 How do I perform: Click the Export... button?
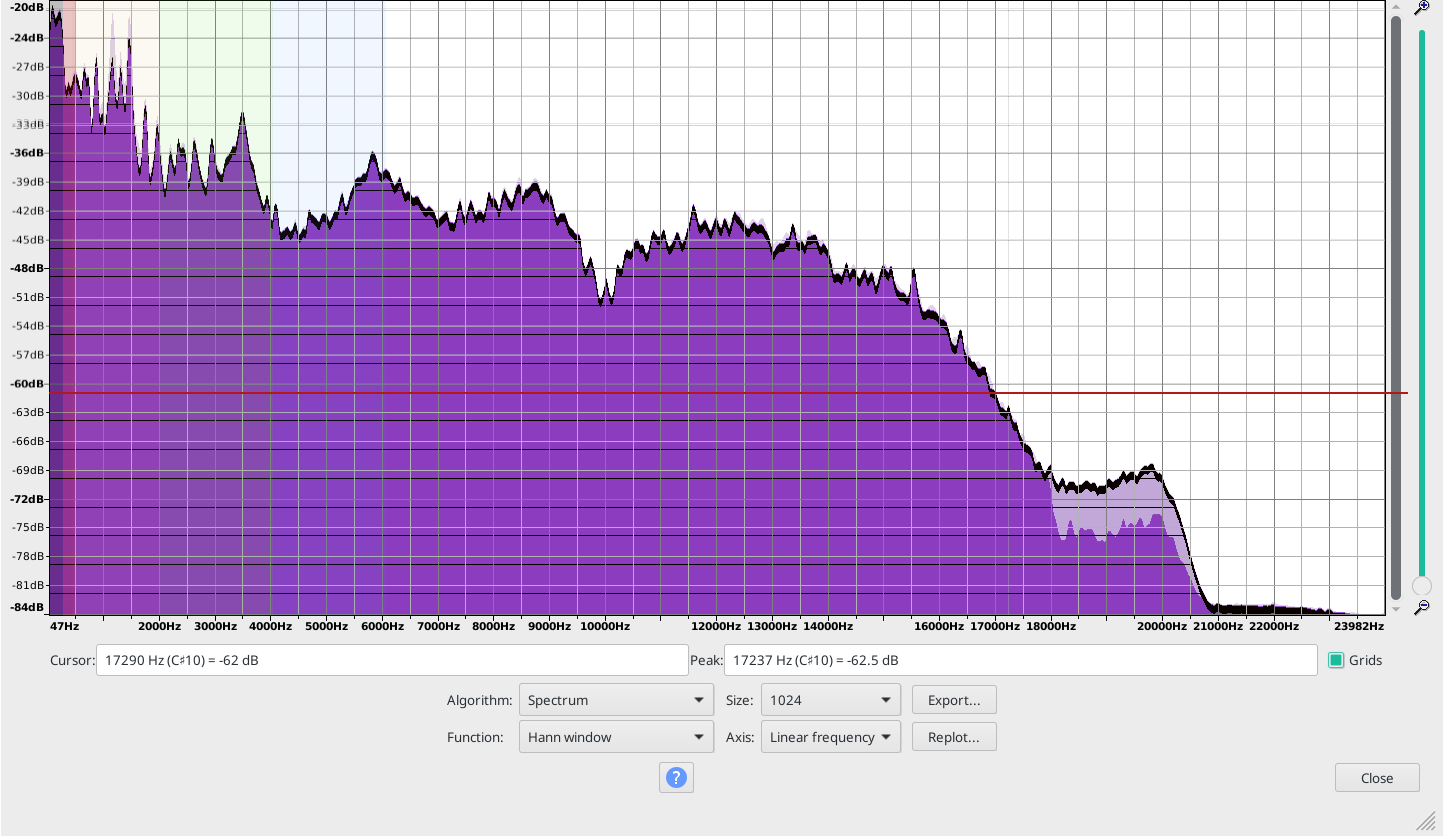(x=954, y=700)
